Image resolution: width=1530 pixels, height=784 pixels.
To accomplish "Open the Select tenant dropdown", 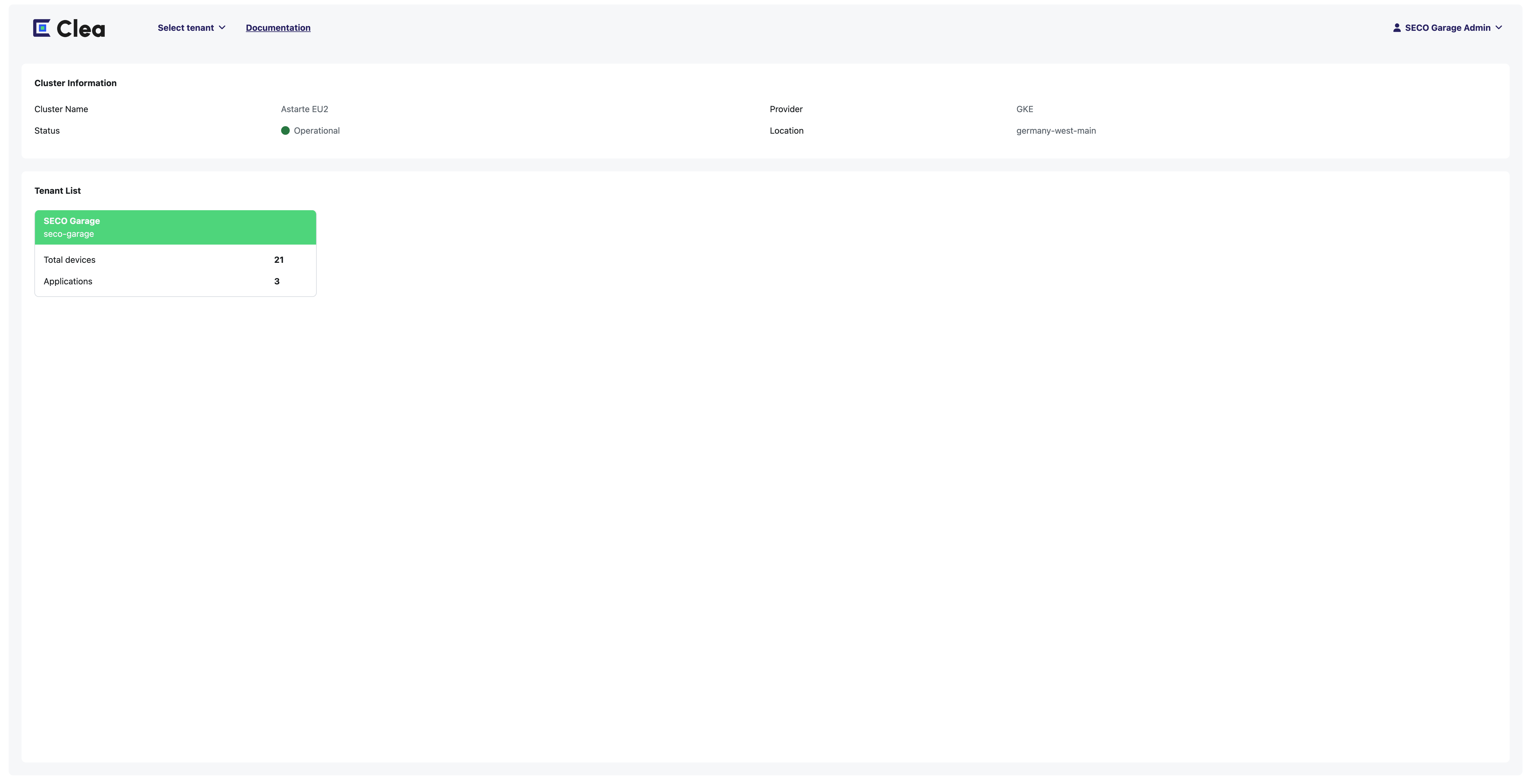I will tap(191, 28).
